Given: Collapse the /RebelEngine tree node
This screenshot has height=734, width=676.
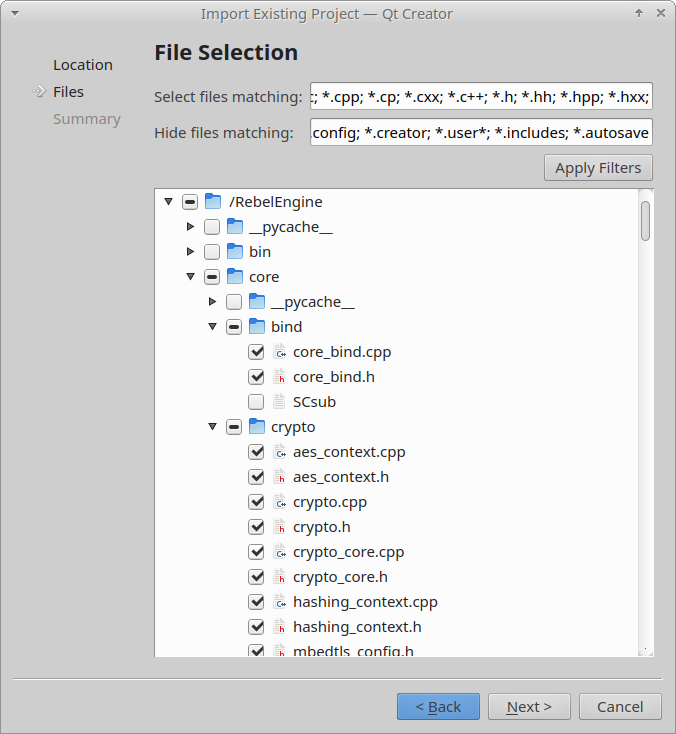Looking at the screenshot, I should point(169,202).
